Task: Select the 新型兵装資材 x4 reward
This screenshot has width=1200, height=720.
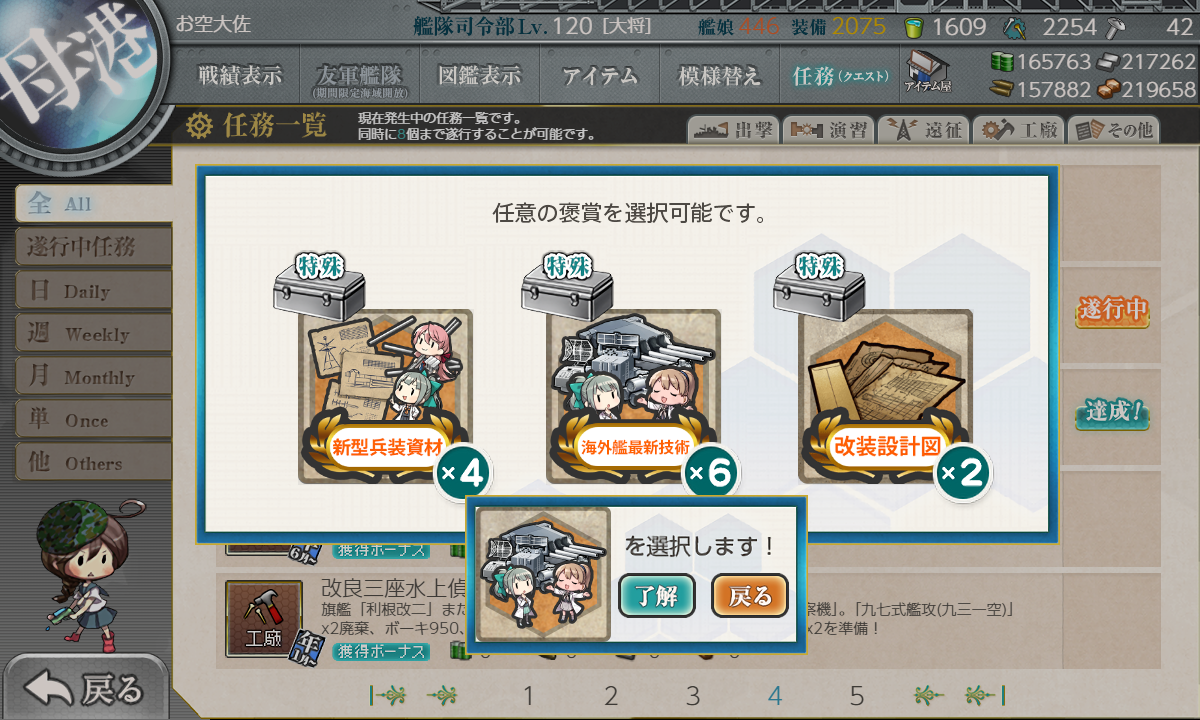Action: click(386, 397)
